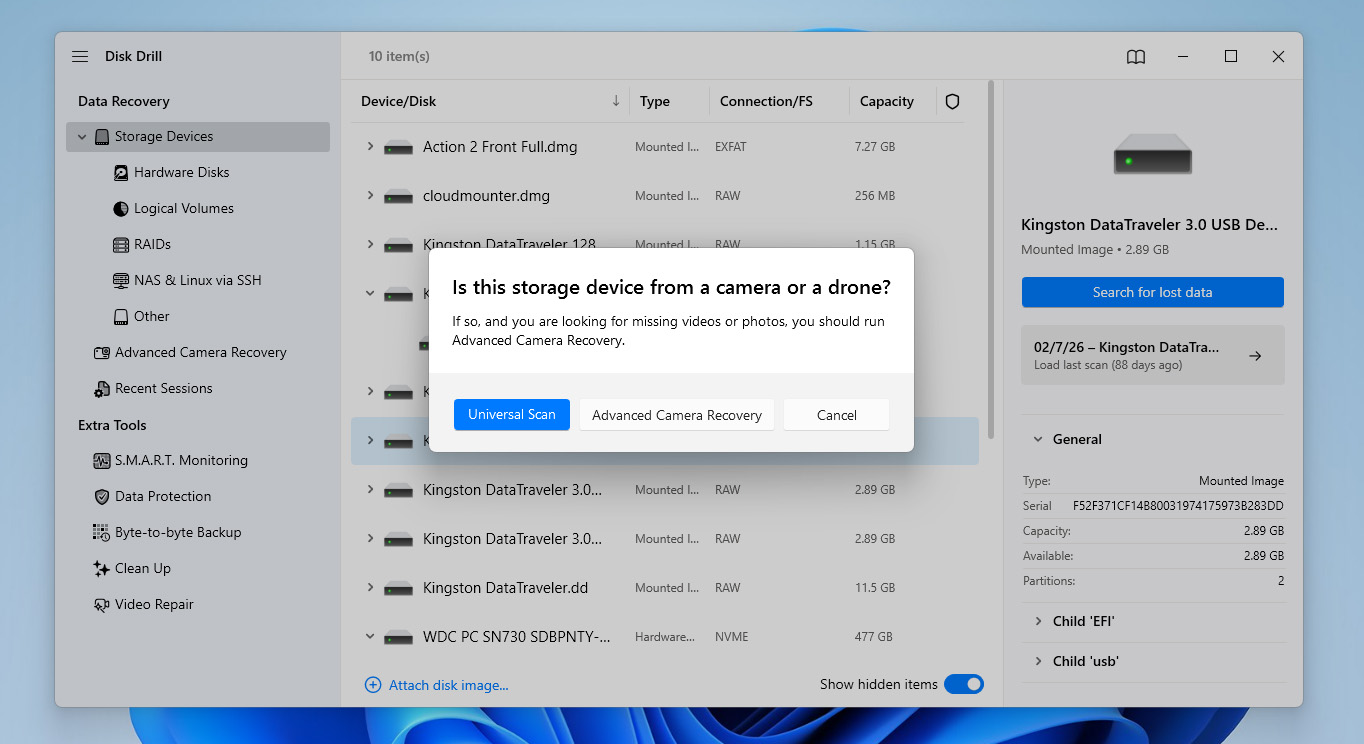Screen dimensions: 1364x744
Task: Load last scan from 02/7/26
Action: [1152, 355]
